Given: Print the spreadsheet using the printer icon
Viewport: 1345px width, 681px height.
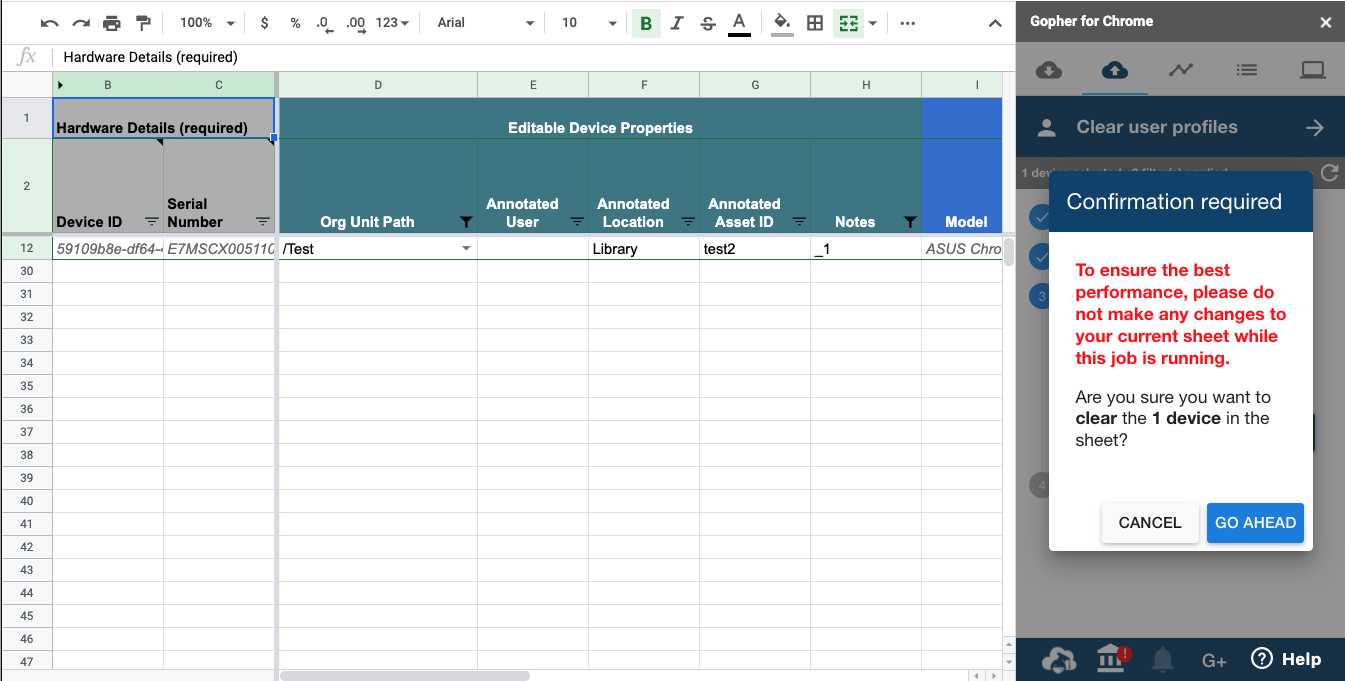Looking at the screenshot, I should pos(112,23).
